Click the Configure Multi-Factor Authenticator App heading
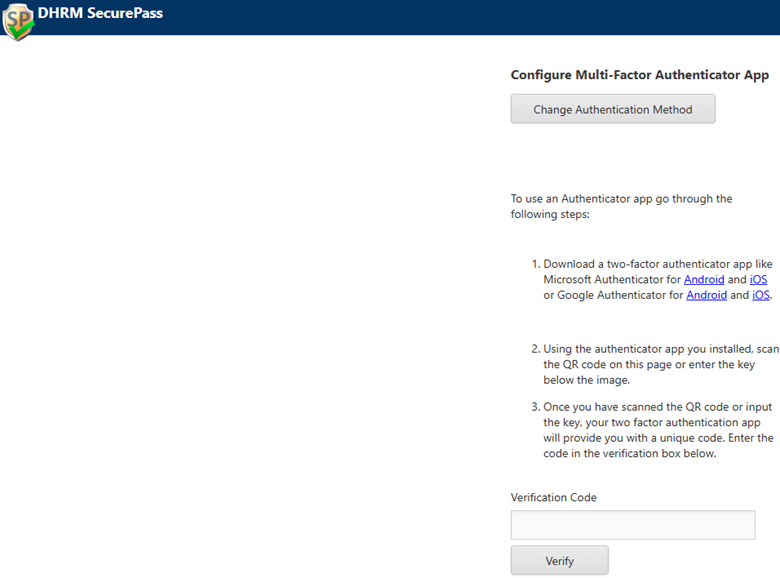Screen dimensions: 780x578 coord(639,75)
